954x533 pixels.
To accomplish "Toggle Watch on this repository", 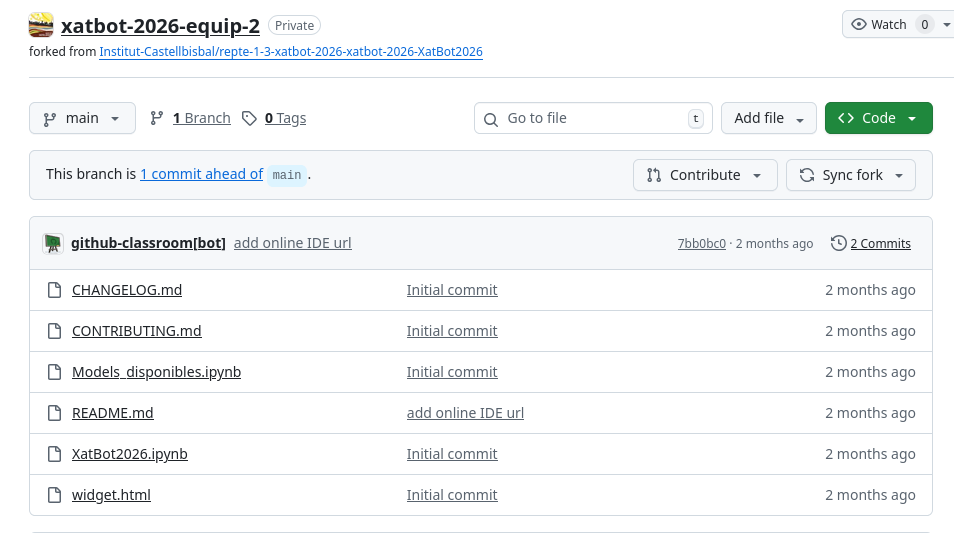I will 878,25.
